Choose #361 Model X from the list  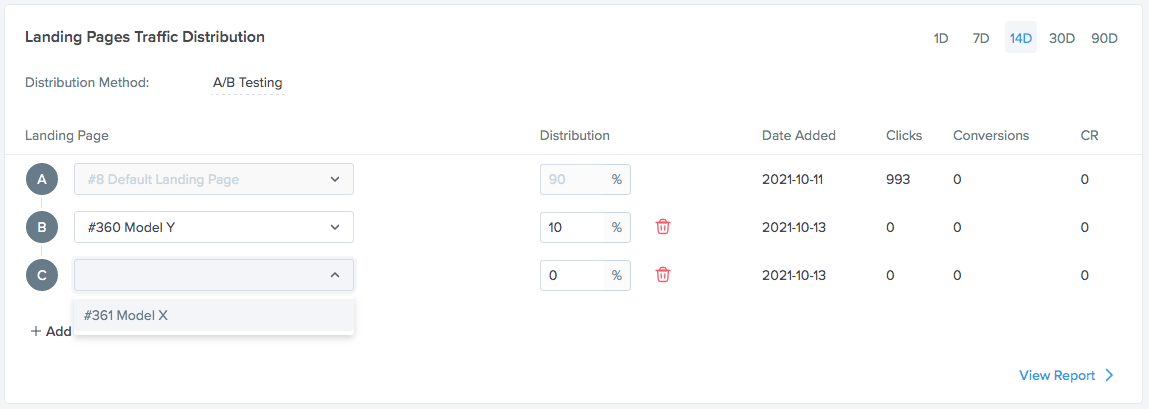[x=214, y=315]
